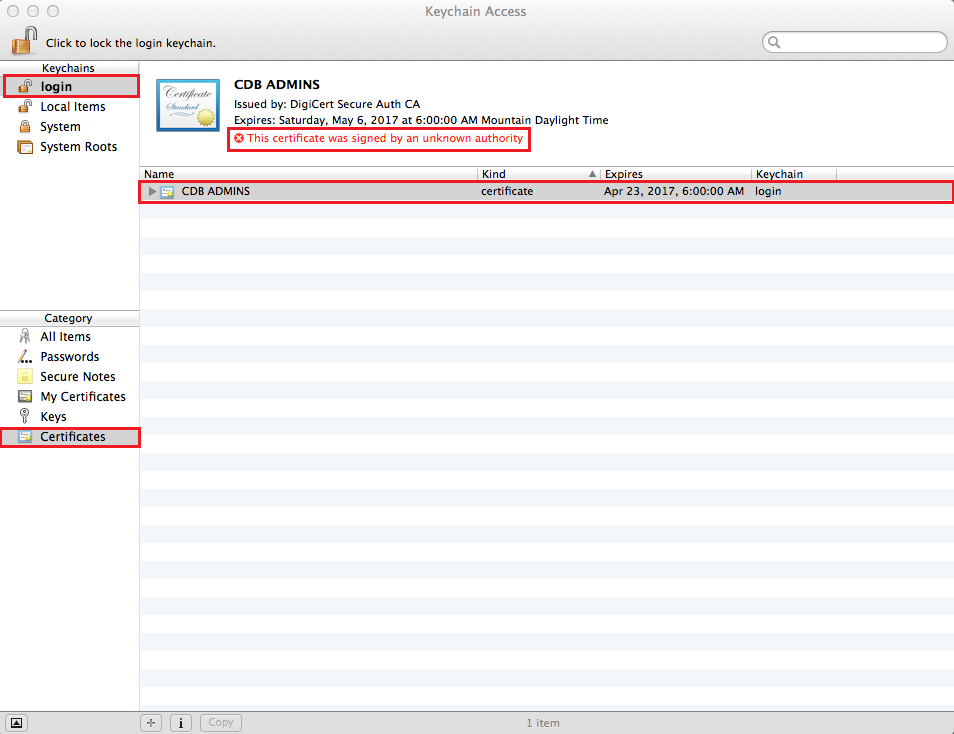Open My Certificates category
The width and height of the screenshot is (954, 734).
click(x=82, y=397)
